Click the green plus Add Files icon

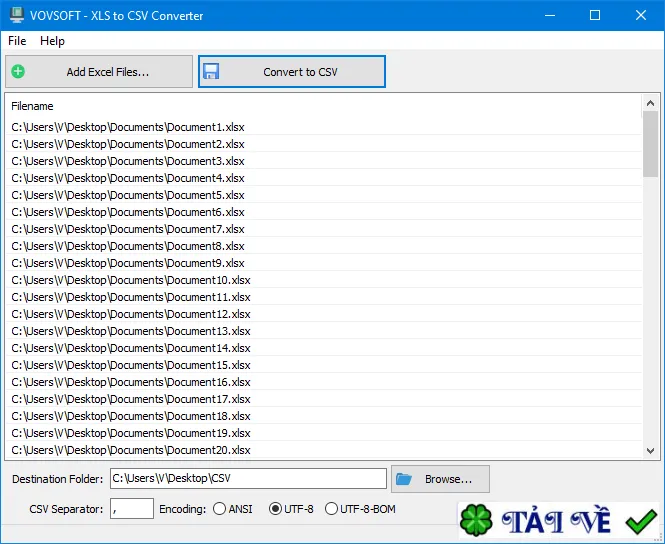pos(18,71)
